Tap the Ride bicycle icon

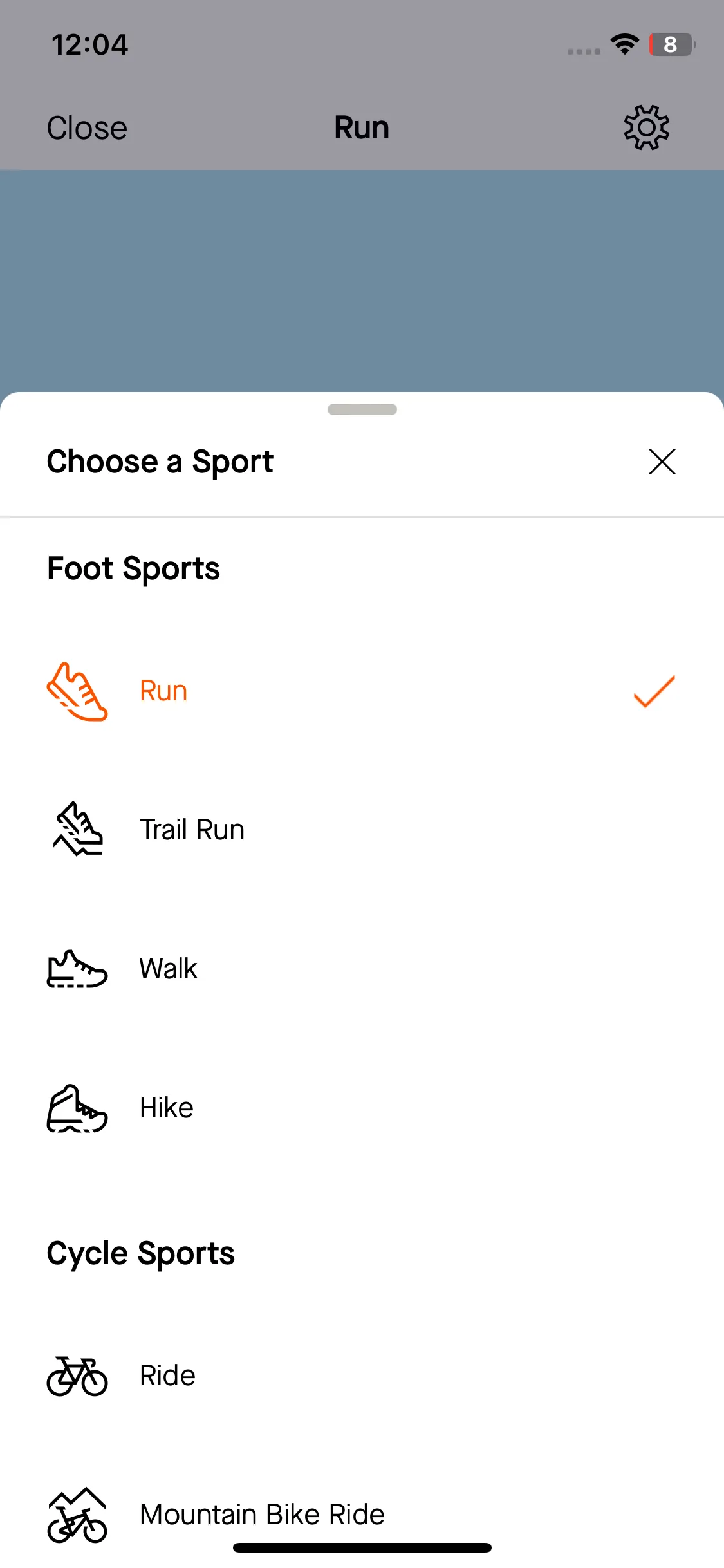click(x=77, y=1376)
